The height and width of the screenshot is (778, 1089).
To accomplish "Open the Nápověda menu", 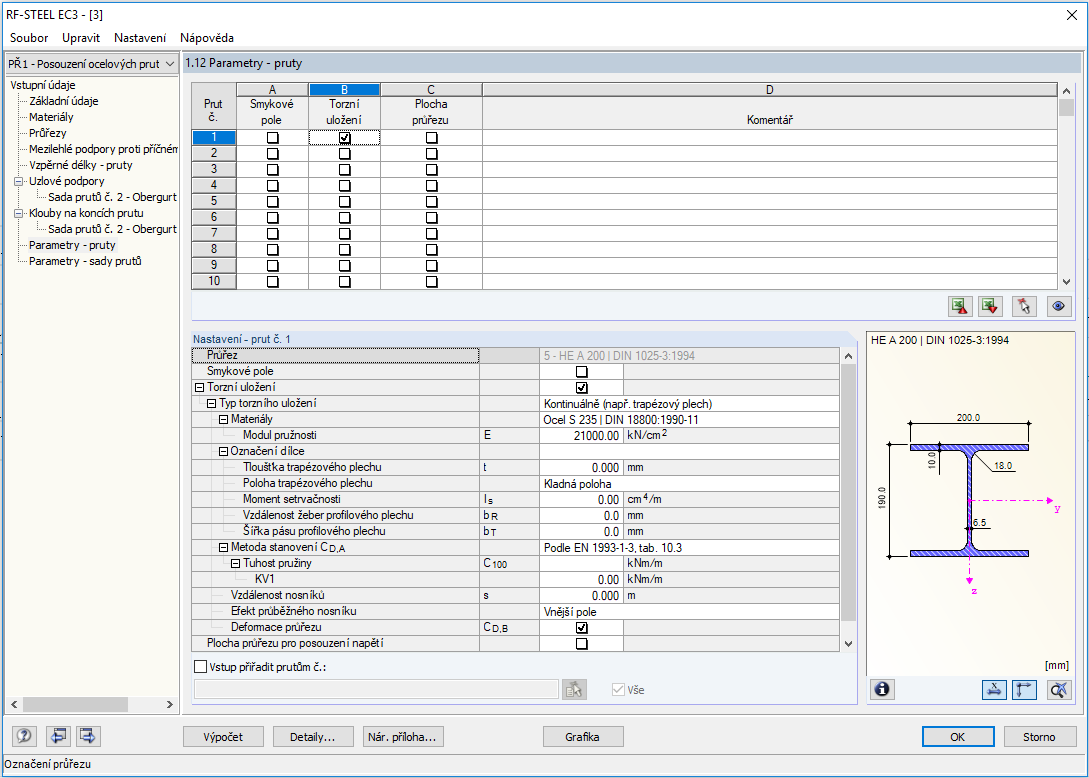I will pyautogui.click(x=207, y=38).
